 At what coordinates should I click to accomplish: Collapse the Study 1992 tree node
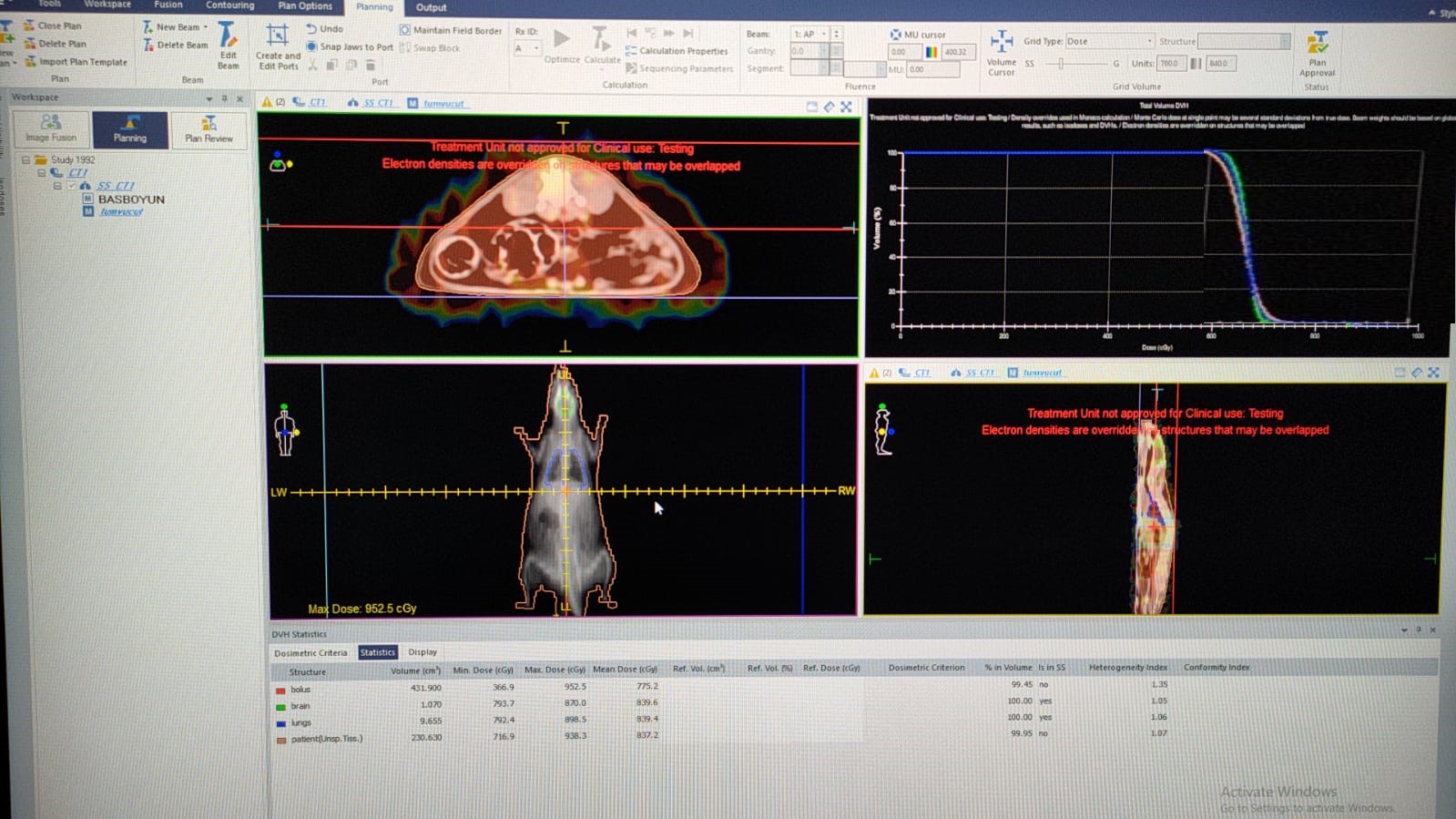[25, 160]
